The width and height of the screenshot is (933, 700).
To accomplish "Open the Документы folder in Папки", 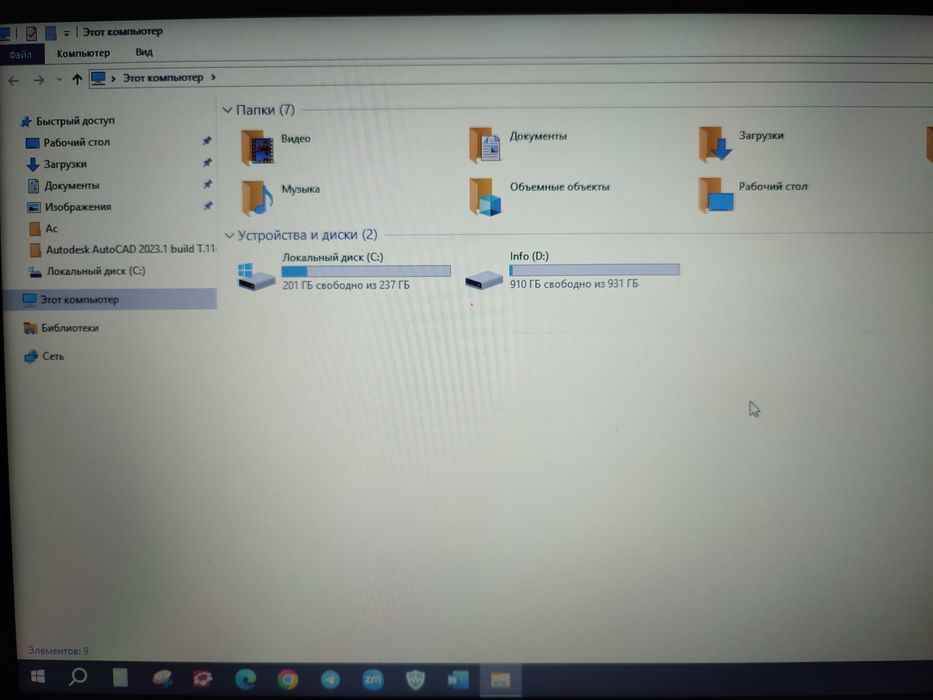I will click(484, 145).
